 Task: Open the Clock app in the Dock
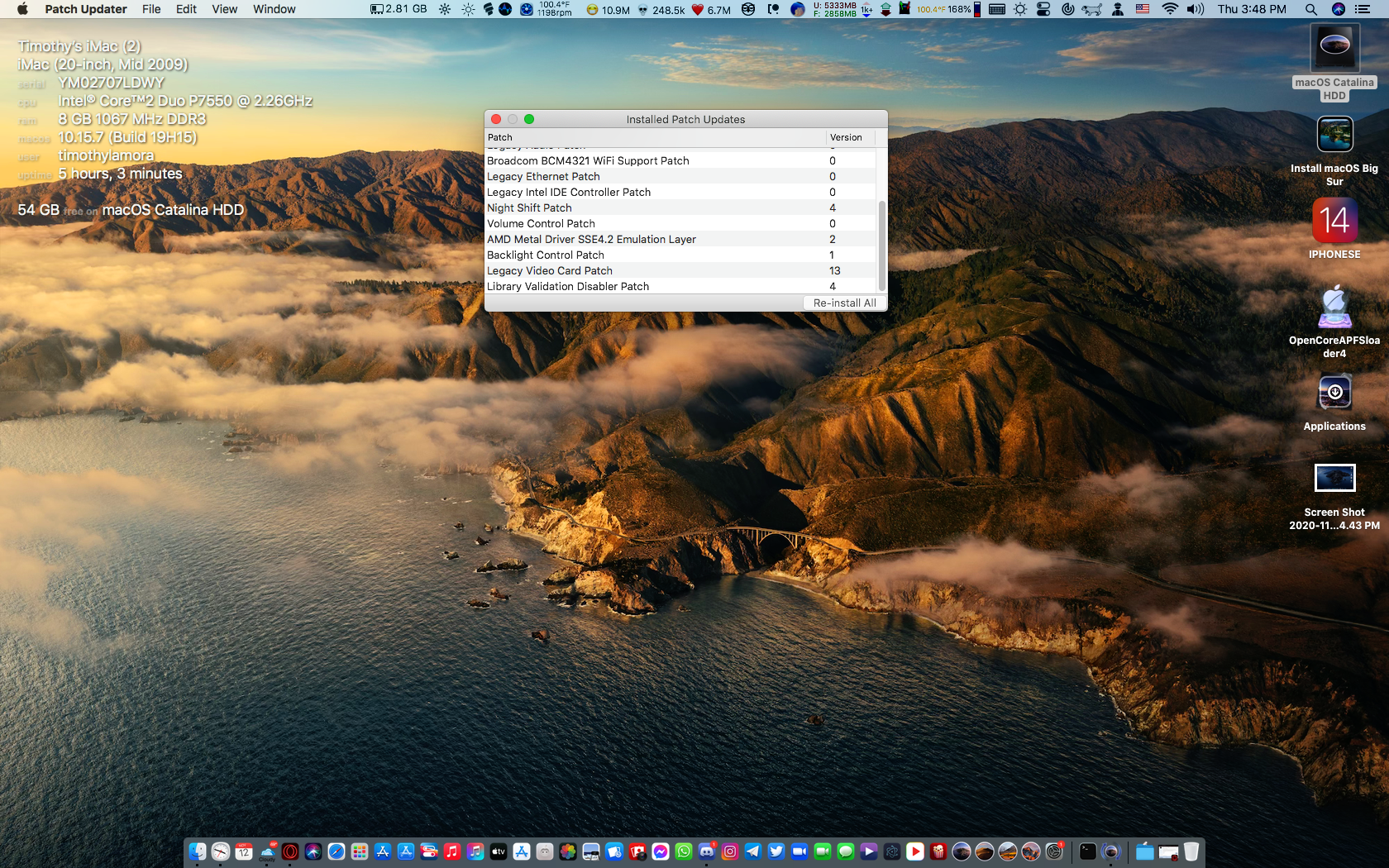[x=221, y=851]
